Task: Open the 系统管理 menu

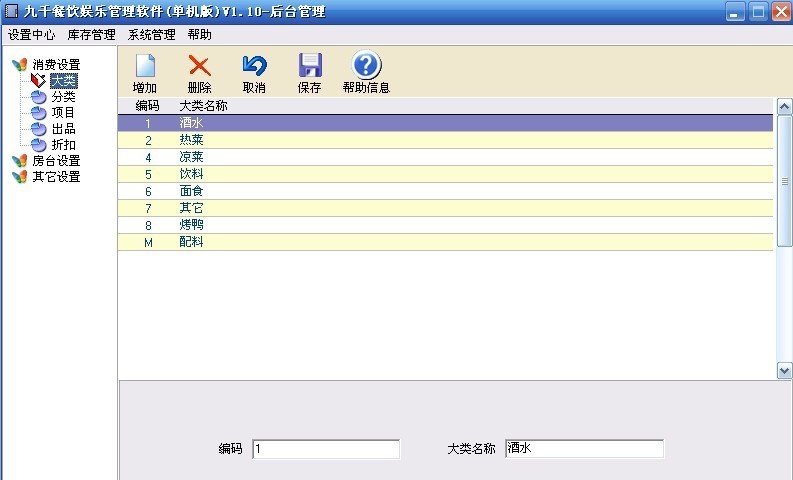Action: 152,35
